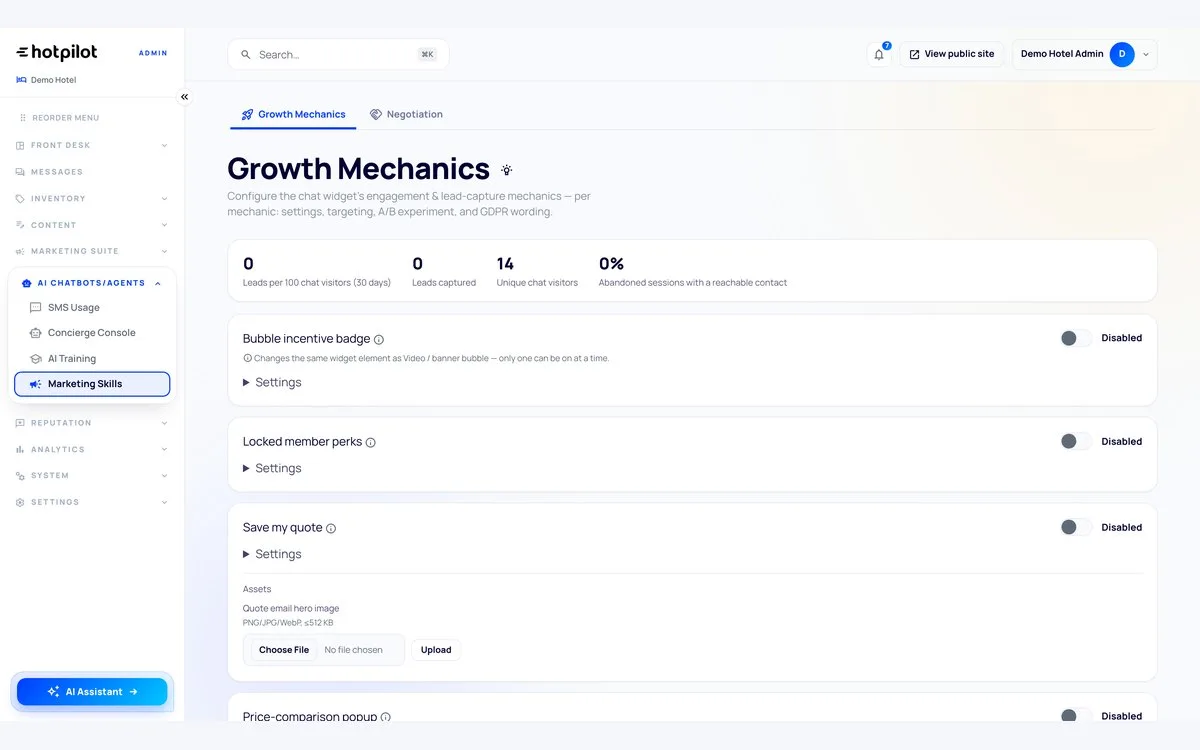Click the AI Training robot icon

36,359
